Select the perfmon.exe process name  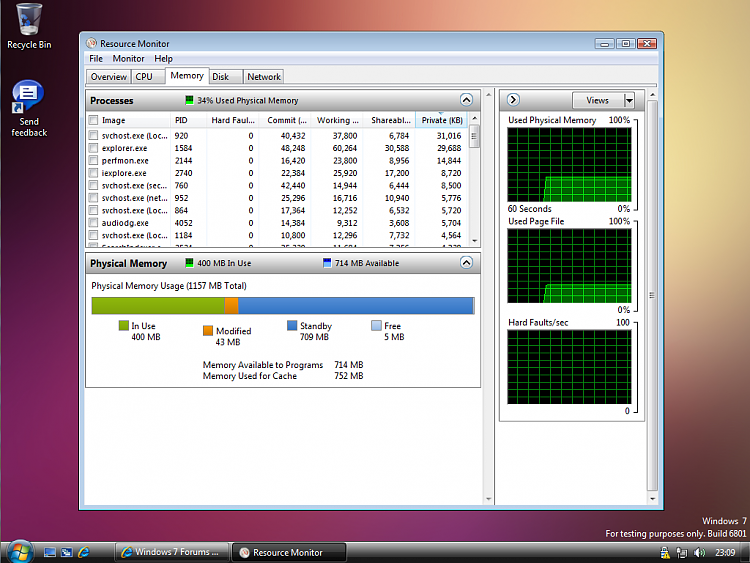(125, 161)
